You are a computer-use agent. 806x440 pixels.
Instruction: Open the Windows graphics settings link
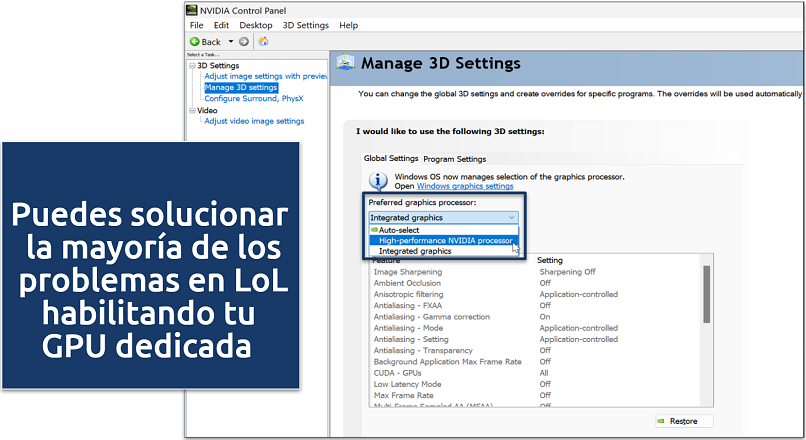(x=465, y=186)
